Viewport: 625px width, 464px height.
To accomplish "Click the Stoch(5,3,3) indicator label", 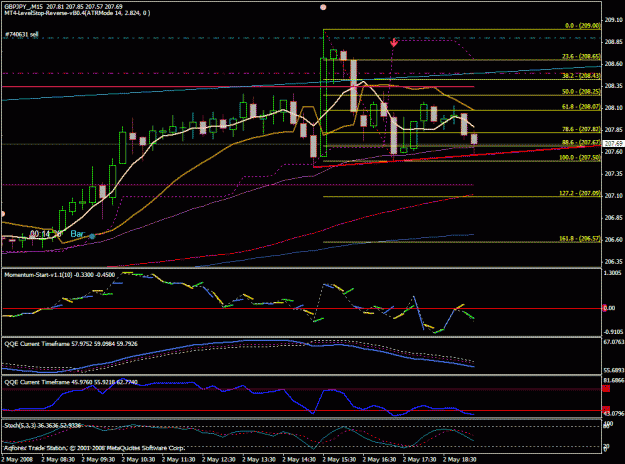I will pyautogui.click(x=42, y=425).
